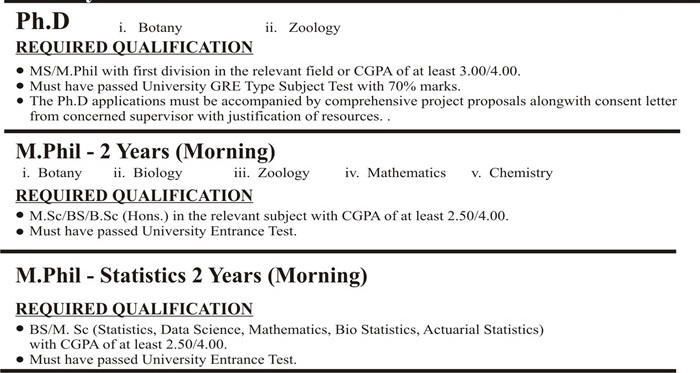Click the BS/M. Sc Statistics, Data Science line

pyautogui.click(x=287, y=337)
